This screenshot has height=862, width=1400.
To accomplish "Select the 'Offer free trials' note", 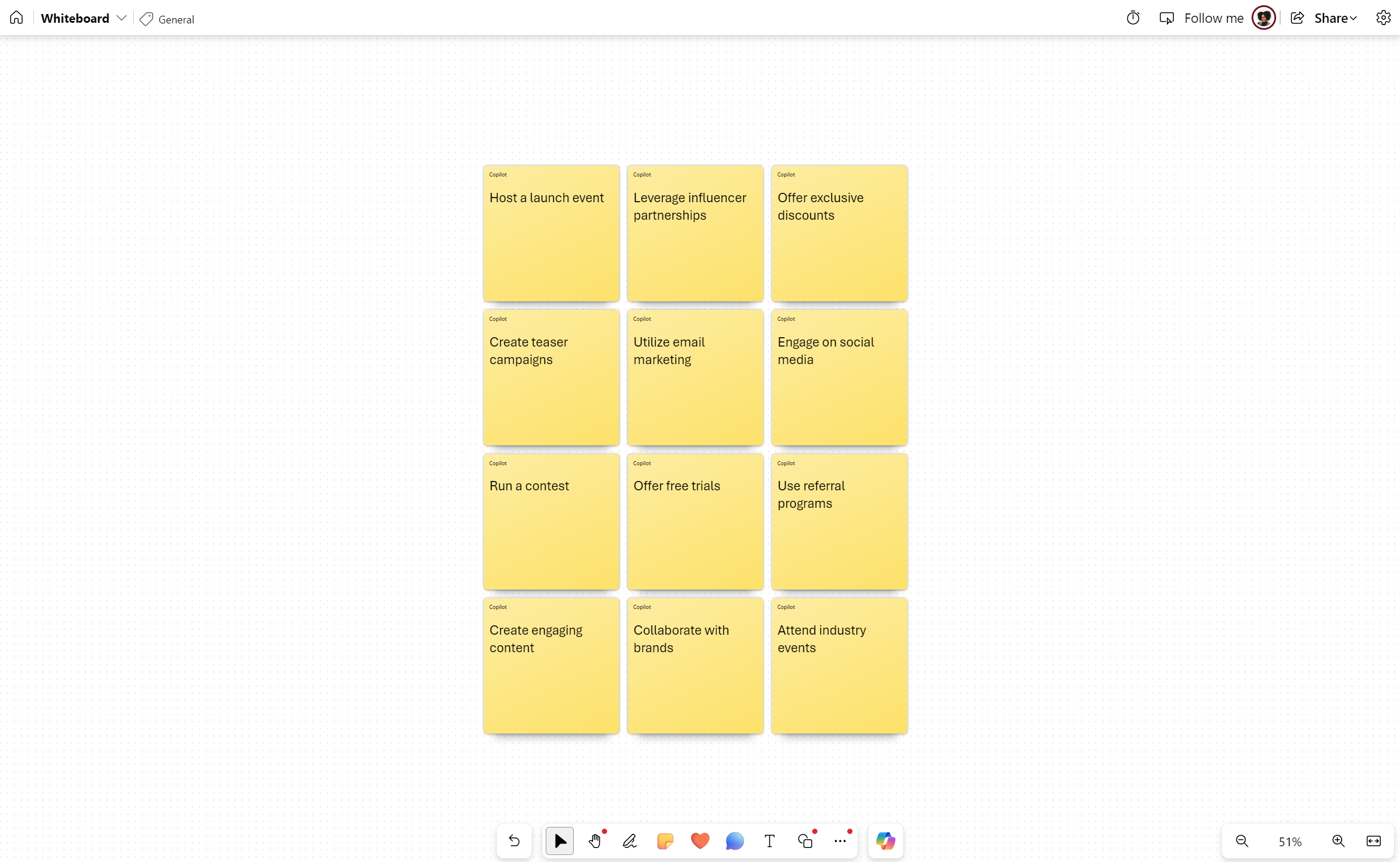I will tap(695, 521).
